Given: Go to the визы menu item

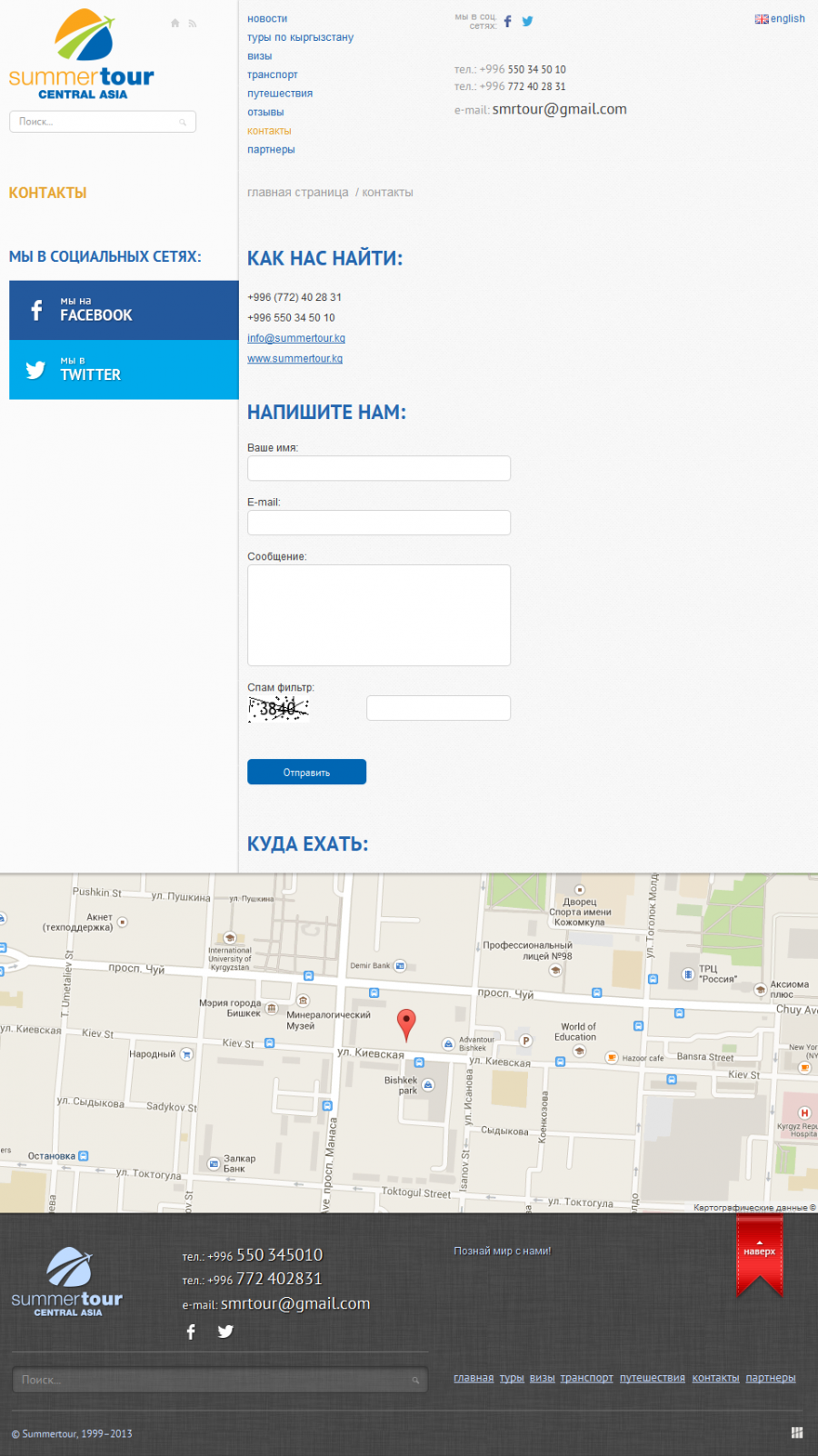Looking at the screenshot, I should pos(259,56).
